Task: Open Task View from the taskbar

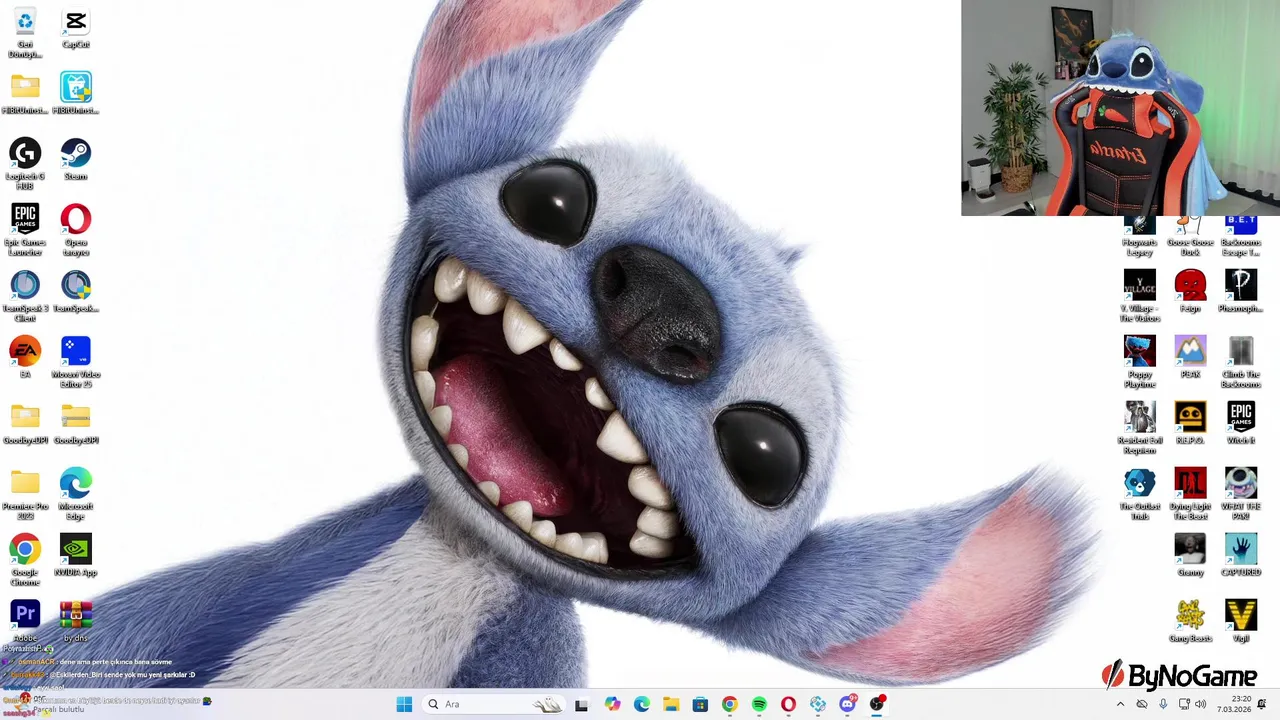Action: tap(581, 704)
